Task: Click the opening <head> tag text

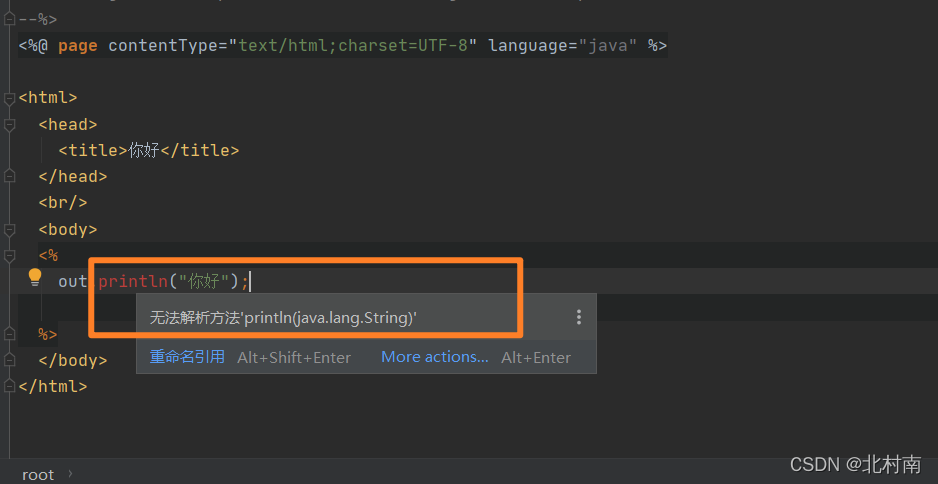Action: click(68, 124)
